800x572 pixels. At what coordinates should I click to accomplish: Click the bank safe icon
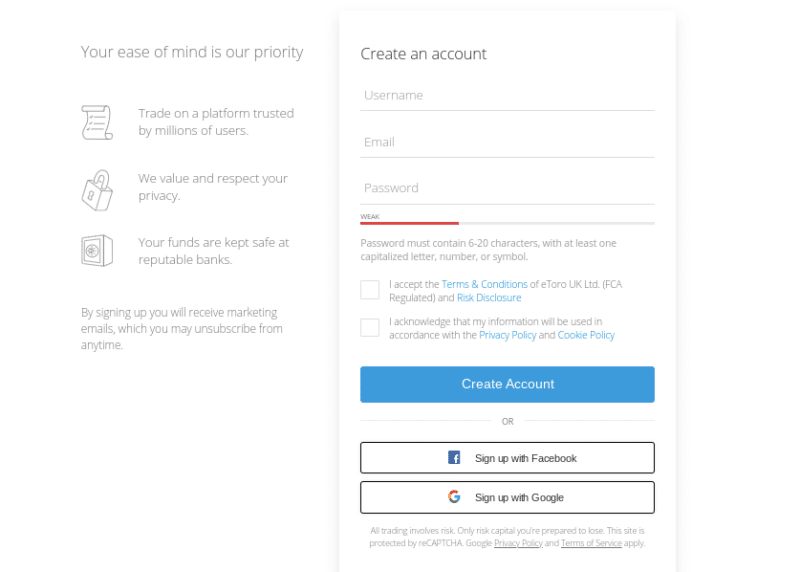[97, 251]
